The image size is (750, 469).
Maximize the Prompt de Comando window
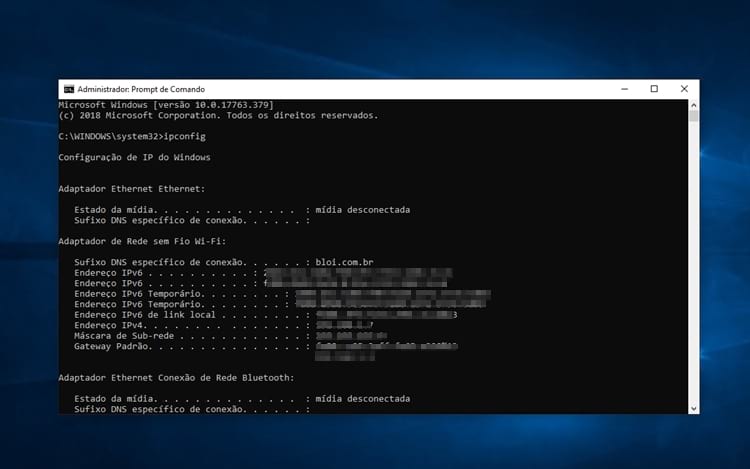654,89
